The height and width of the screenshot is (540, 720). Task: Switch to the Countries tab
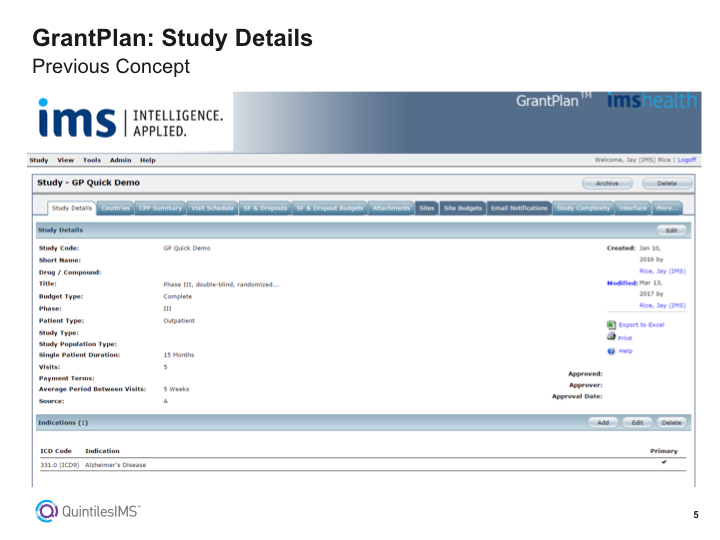(x=115, y=208)
